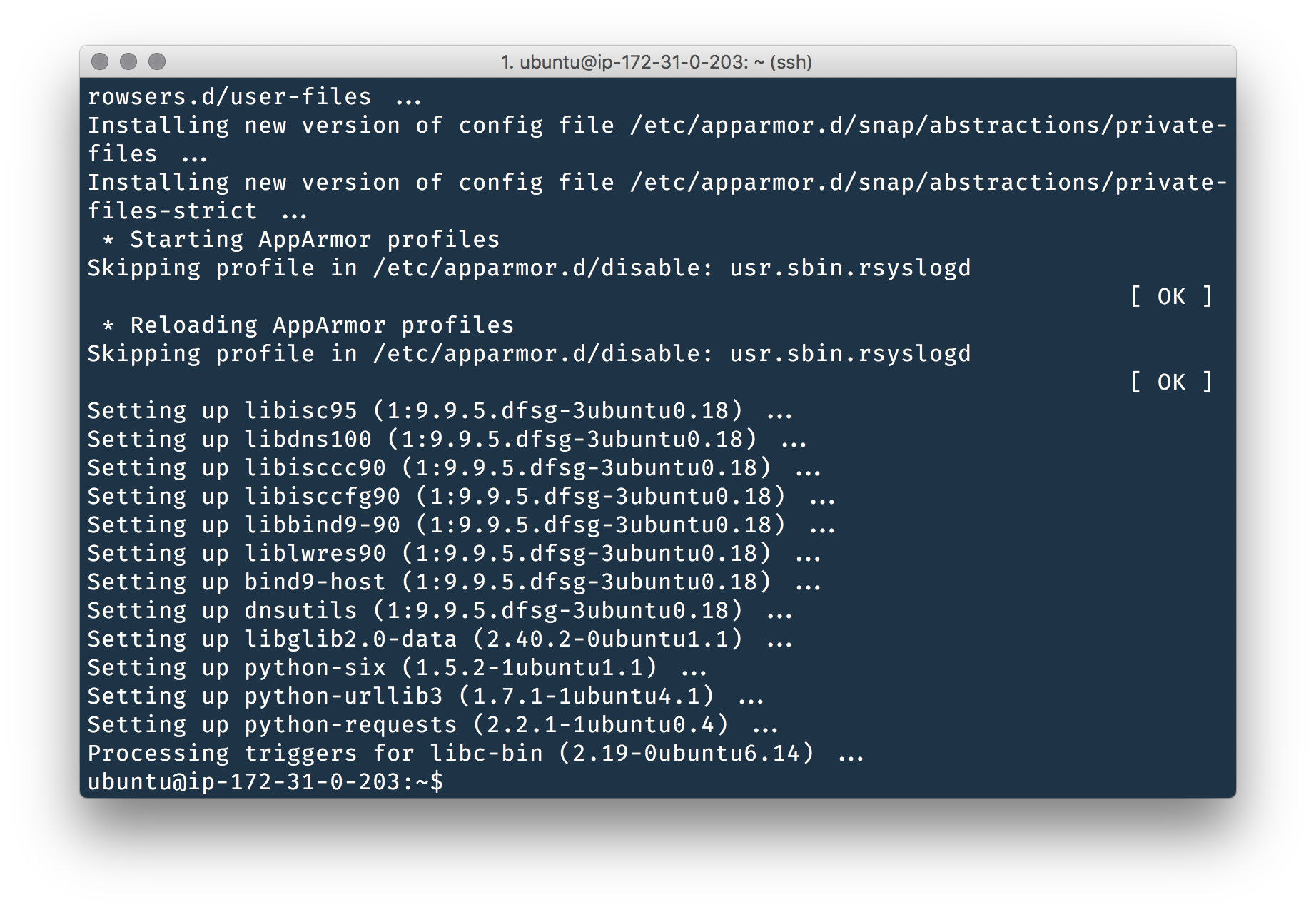This screenshot has width=1316, height=912.
Task: Click the line Starting AppArmor profiles
Action: [x=300, y=239]
